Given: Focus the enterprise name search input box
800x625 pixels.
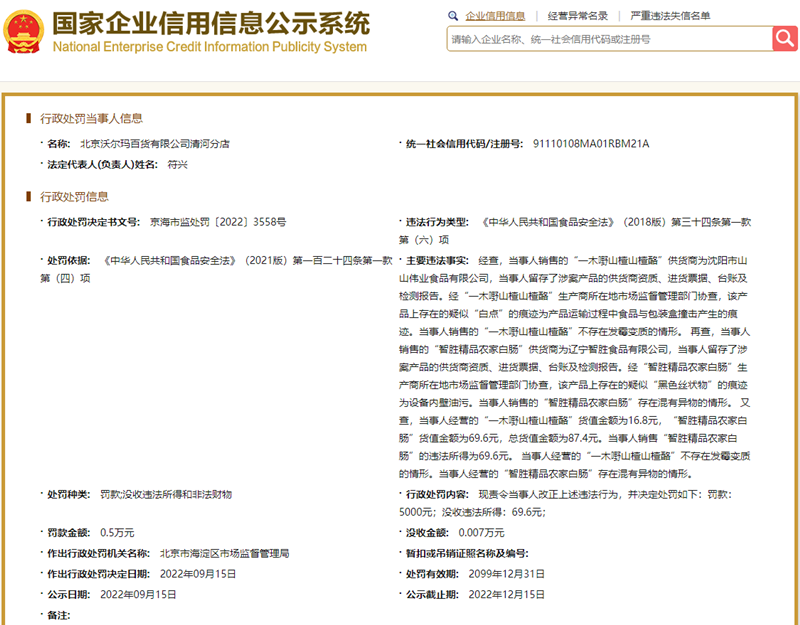Looking at the screenshot, I should (610, 39).
